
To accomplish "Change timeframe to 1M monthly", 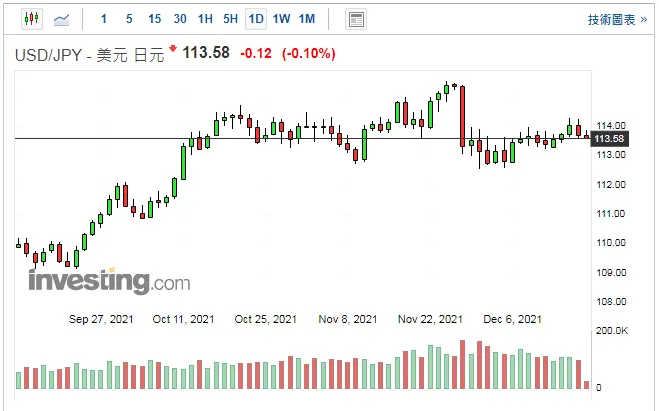I will 307,19.
